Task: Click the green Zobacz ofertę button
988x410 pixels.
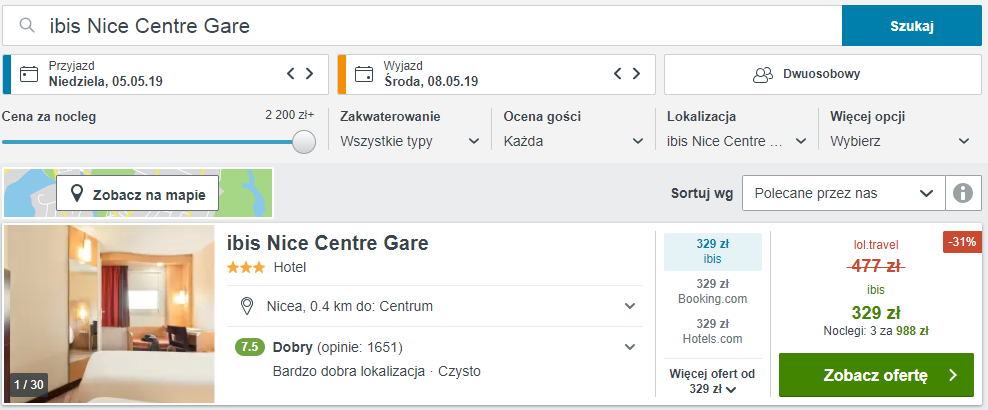Action: [x=876, y=375]
